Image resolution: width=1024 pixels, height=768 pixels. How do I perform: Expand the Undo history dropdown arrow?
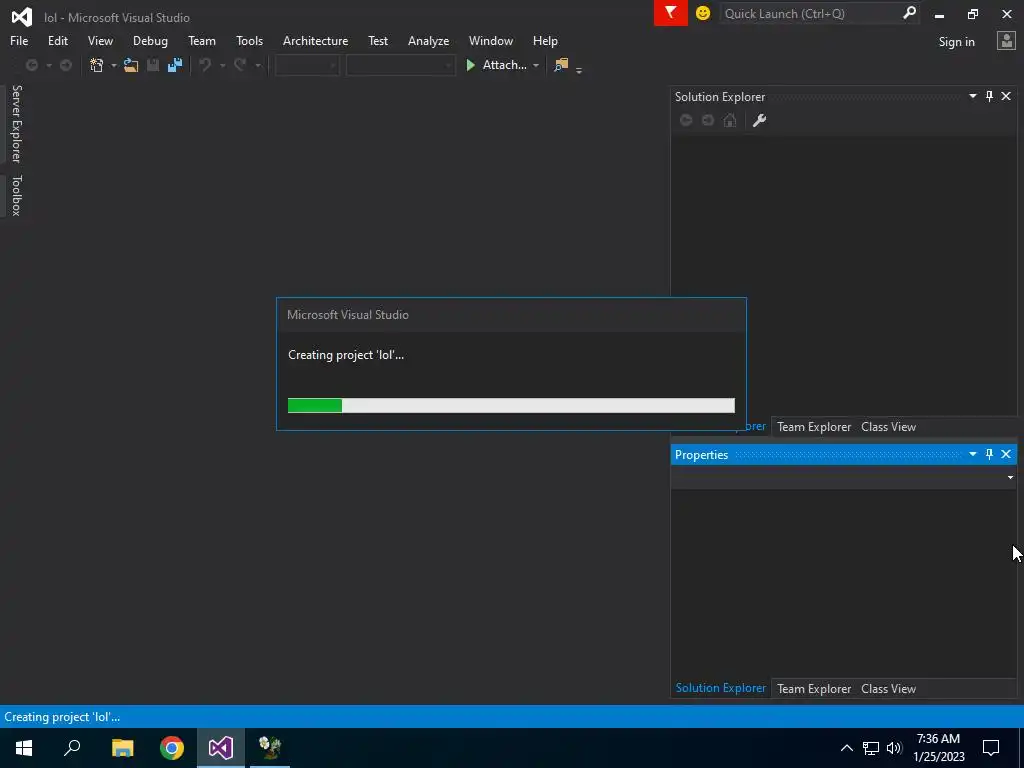click(222, 65)
